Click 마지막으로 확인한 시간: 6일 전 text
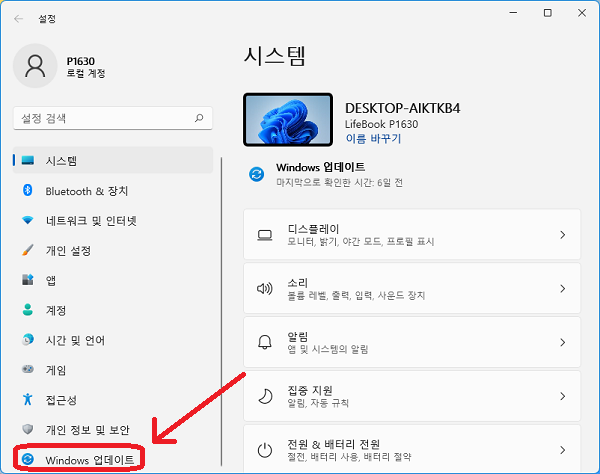Viewport: 600px width, 474px height. (x=339, y=182)
